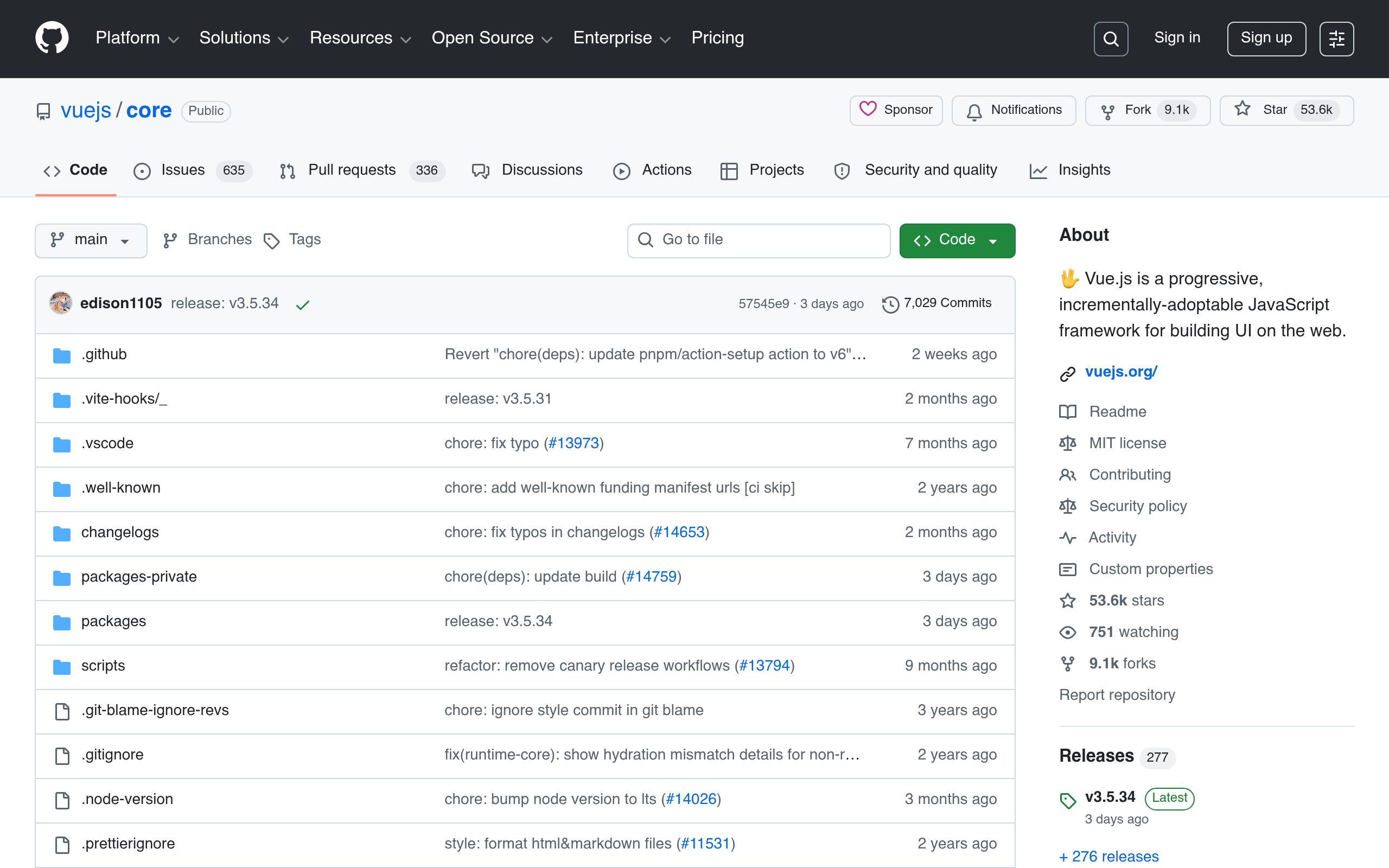The image size is (1389, 868).
Task: Star the vuejs/core repository
Action: pos(1286,110)
